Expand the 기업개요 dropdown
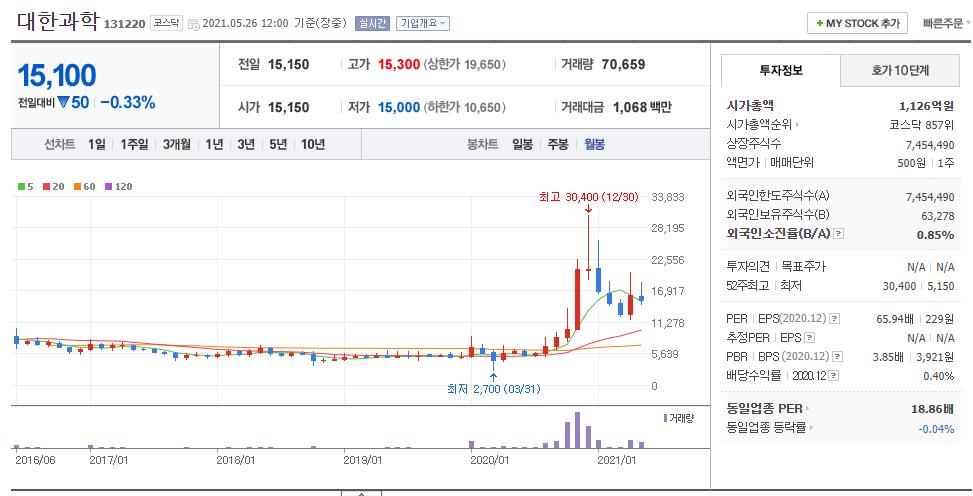 click(423, 23)
